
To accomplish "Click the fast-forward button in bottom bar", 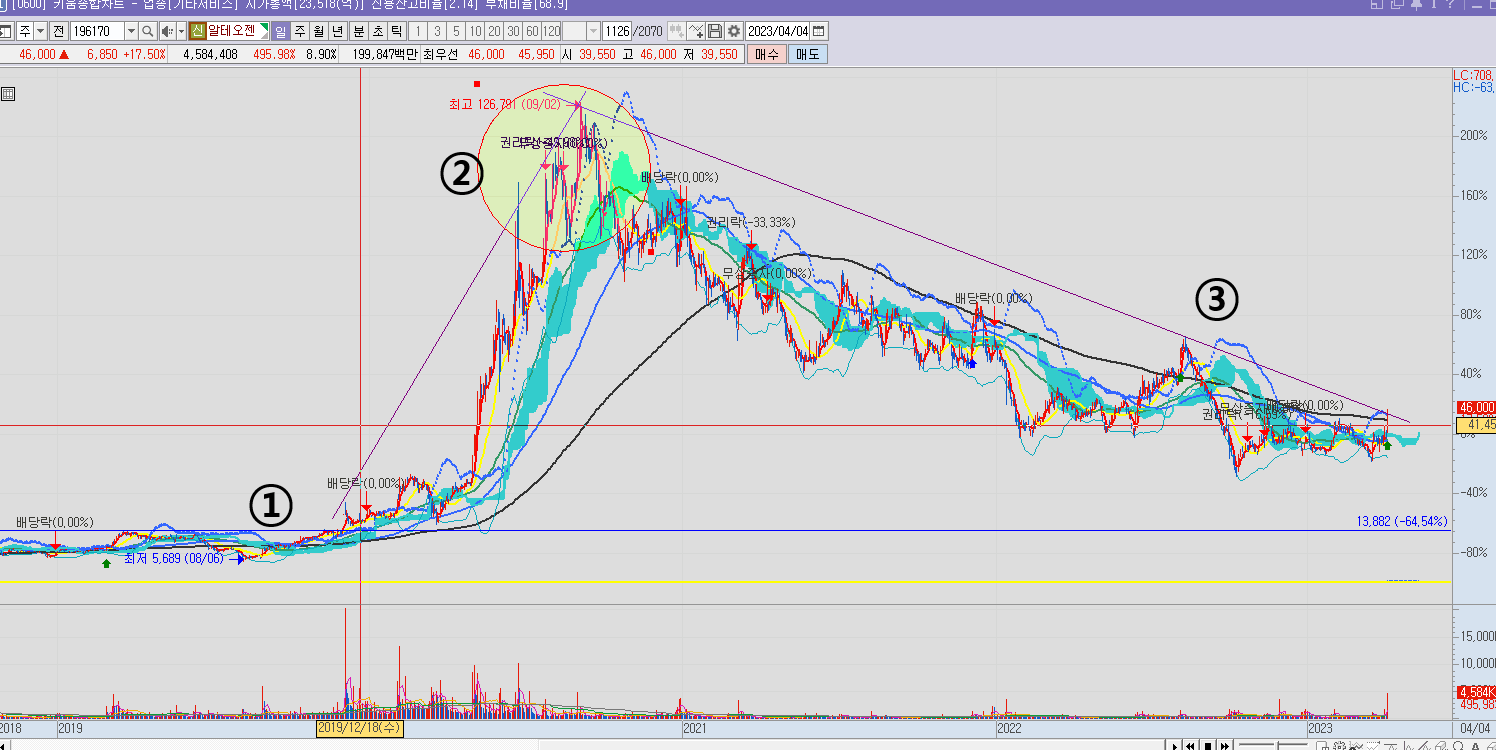I will (x=1224, y=746).
